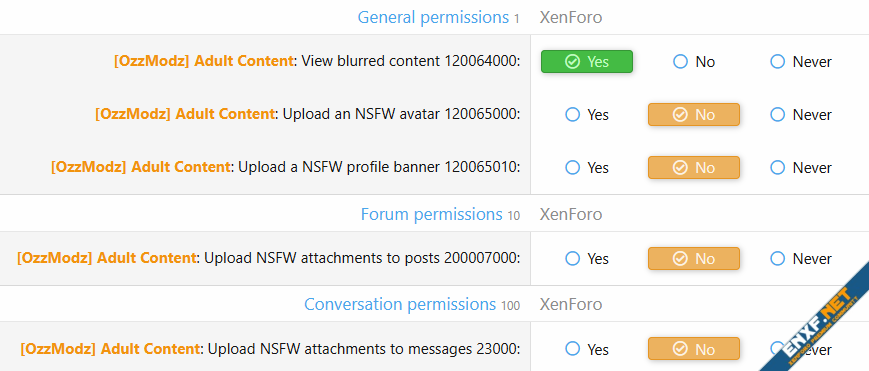Select Yes for Upload an NSFW avatar

(x=587, y=115)
